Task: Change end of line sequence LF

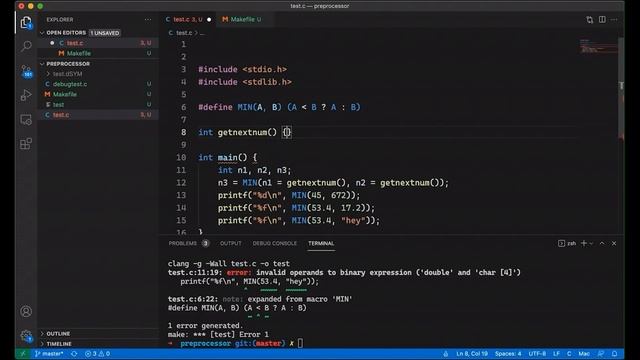Action: click(x=556, y=354)
